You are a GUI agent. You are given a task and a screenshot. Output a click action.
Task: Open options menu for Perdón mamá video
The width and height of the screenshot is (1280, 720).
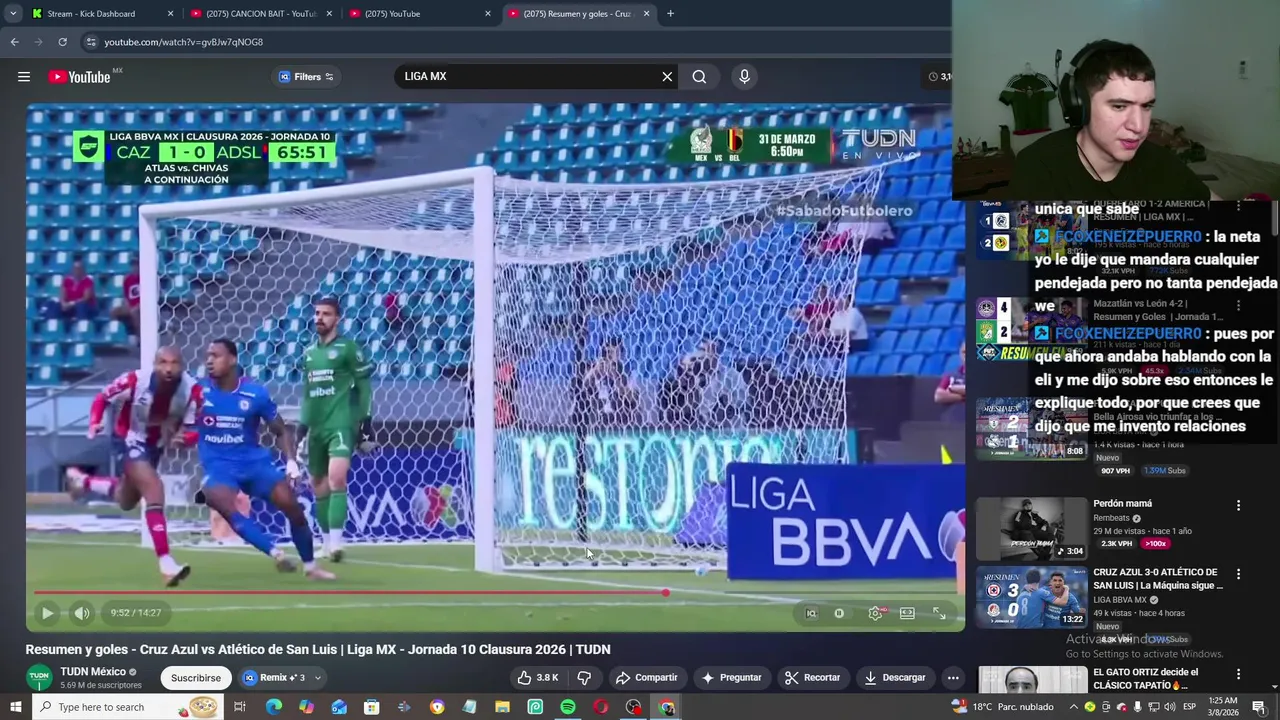(1238, 506)
